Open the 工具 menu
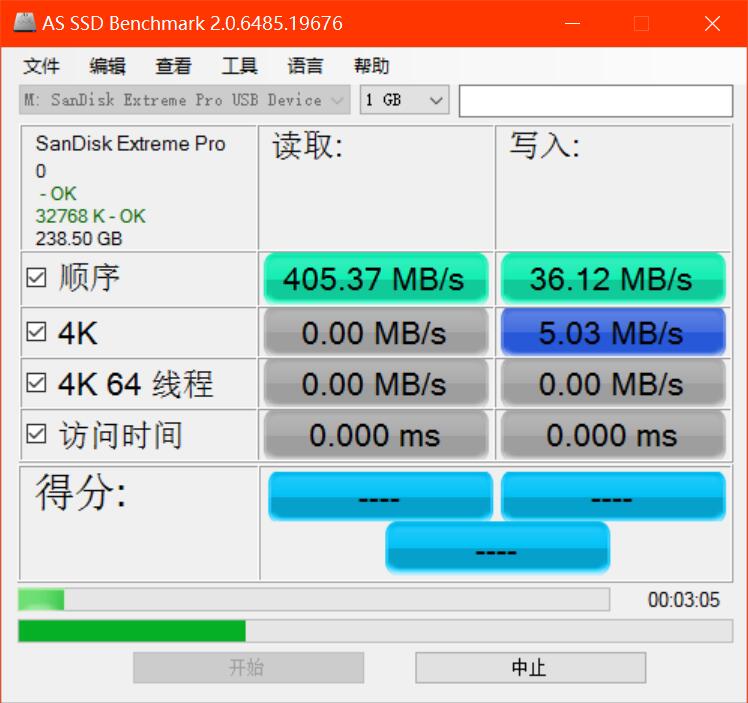The width and height of the screenshot is (748, 703). [239, 66]
